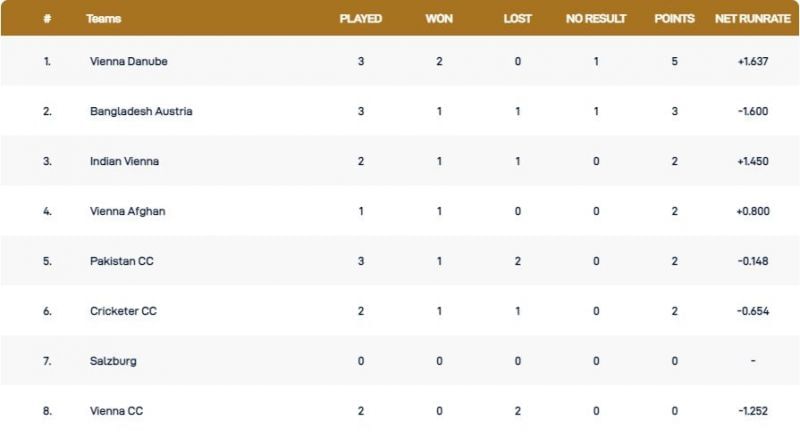Click Vienna Danube's +1.637 net runrate

pos(751,61)
